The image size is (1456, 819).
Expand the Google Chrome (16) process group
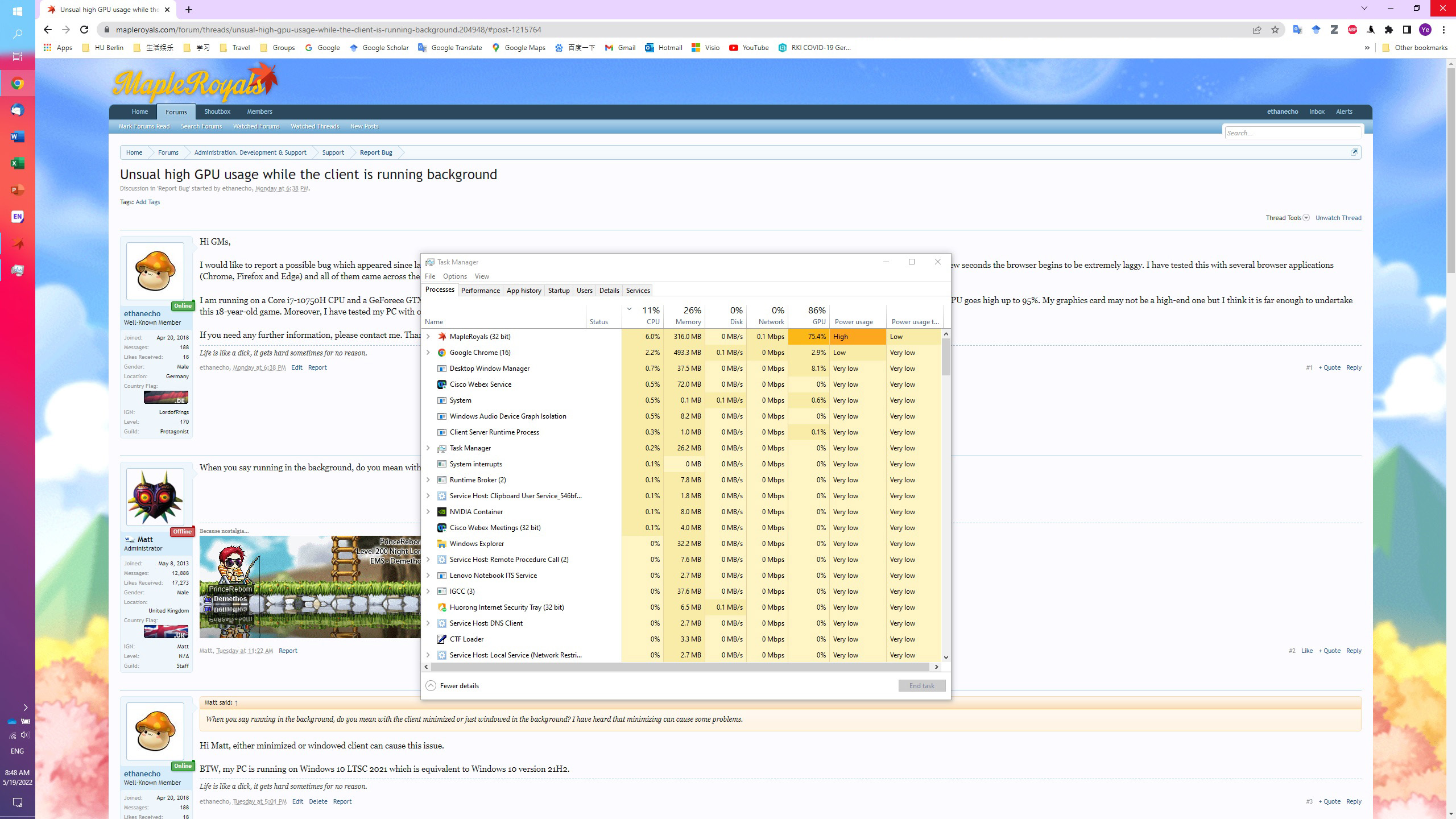tap(428, 353)
